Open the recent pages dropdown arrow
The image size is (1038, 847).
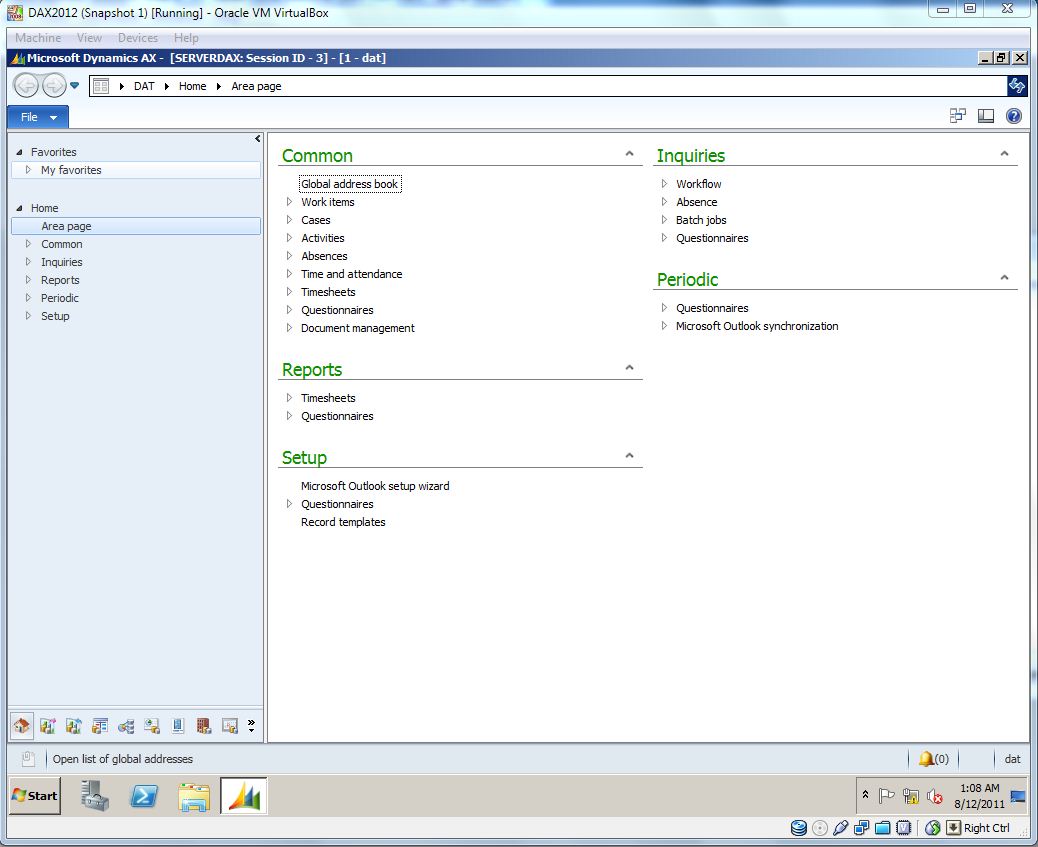click(x=75, y=85)
